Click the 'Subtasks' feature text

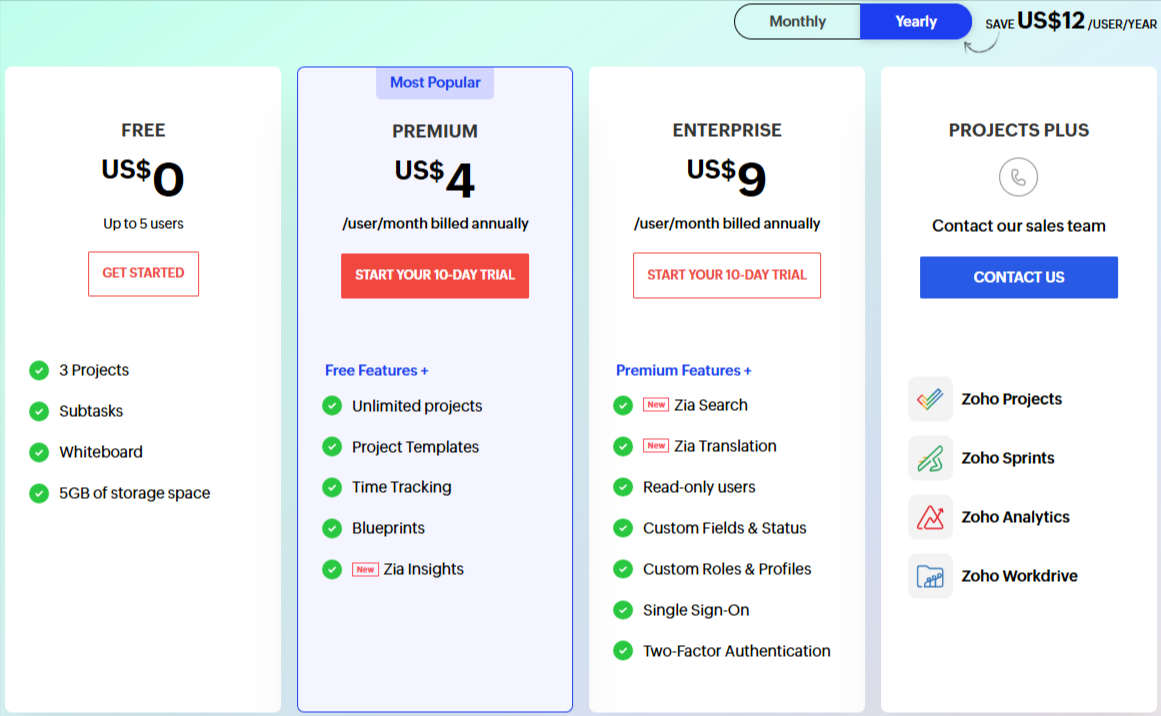point(91,411)
